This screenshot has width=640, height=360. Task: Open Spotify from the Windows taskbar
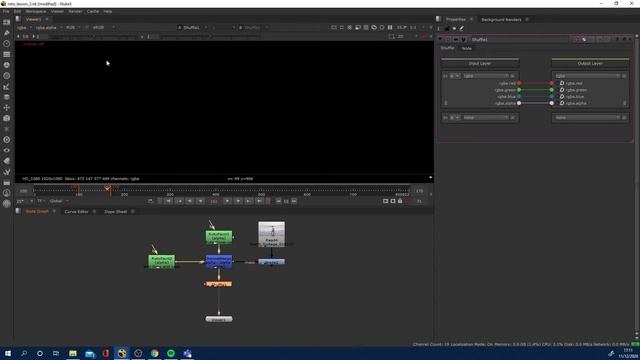tap(171, 353)
